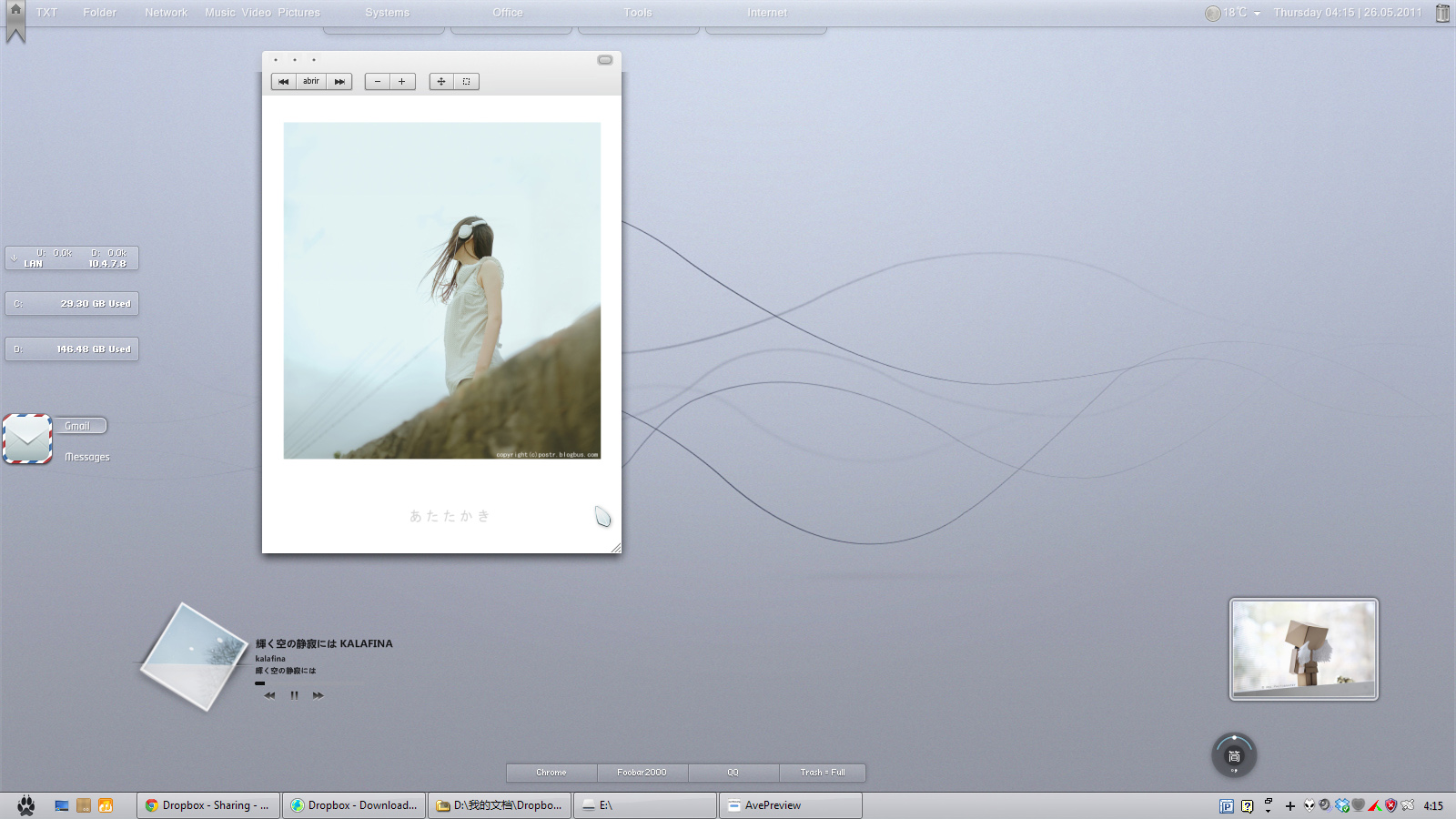Skip to previous track in music widget

click(269, 695)
